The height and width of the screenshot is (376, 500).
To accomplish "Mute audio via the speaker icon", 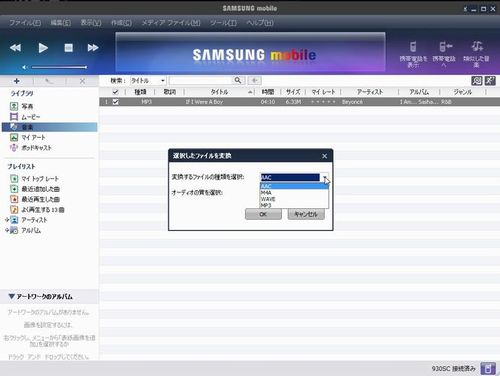I will [24, 67].
